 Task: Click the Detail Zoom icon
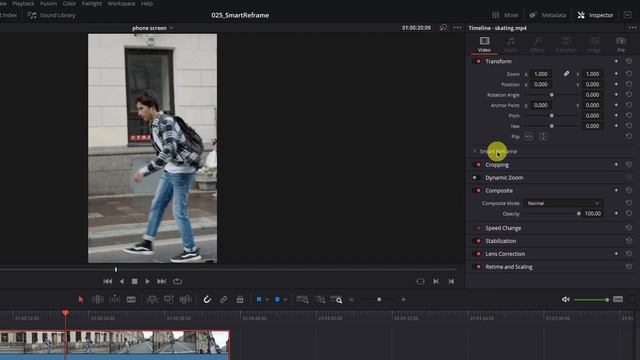321,300
